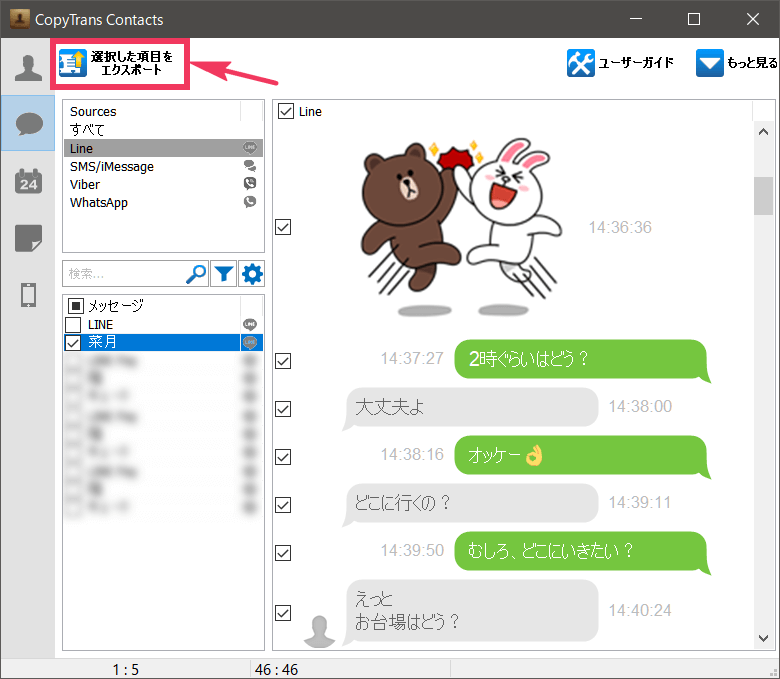Click the 14:36:36 timestamp
The image size is (780, 679).
pos(620,227)
